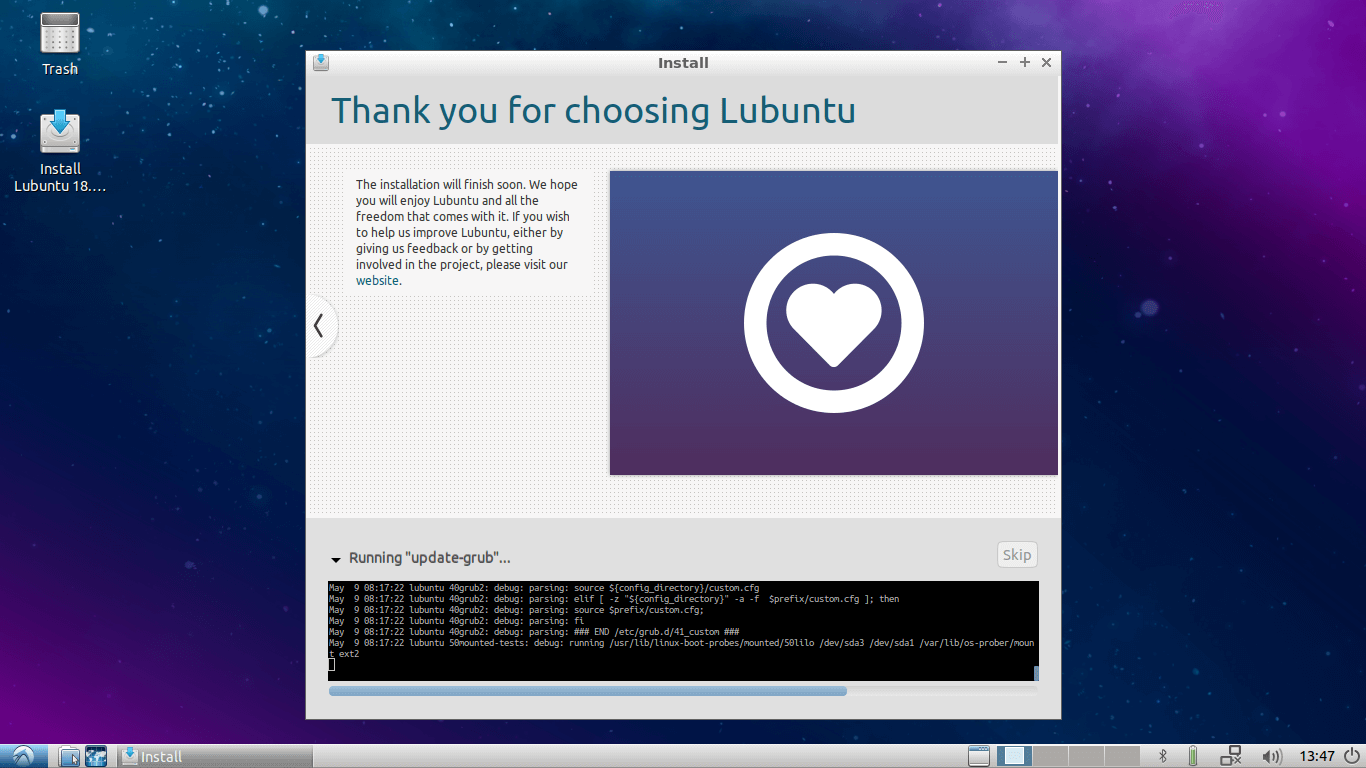Image resolution: width=1366 pixels, height=768 pixels.
Task: Launch Install Lubuntu 18 desktop shortcut
Action: click(59, 133)
